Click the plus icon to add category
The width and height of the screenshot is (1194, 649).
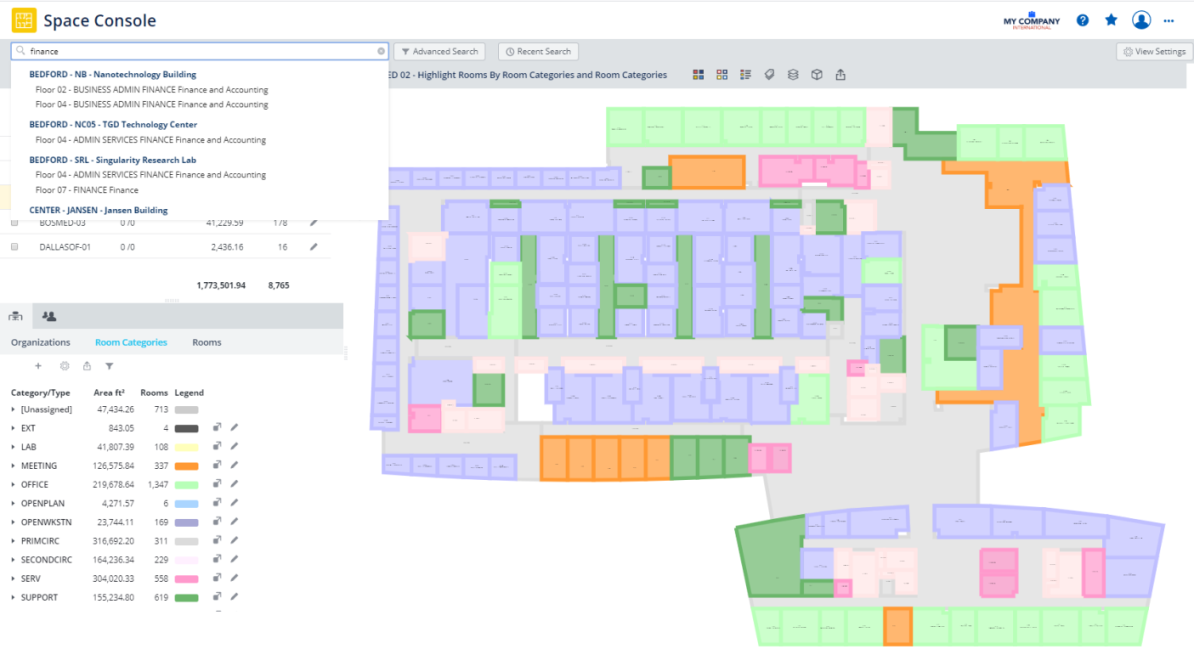click(x=39, y=367)
